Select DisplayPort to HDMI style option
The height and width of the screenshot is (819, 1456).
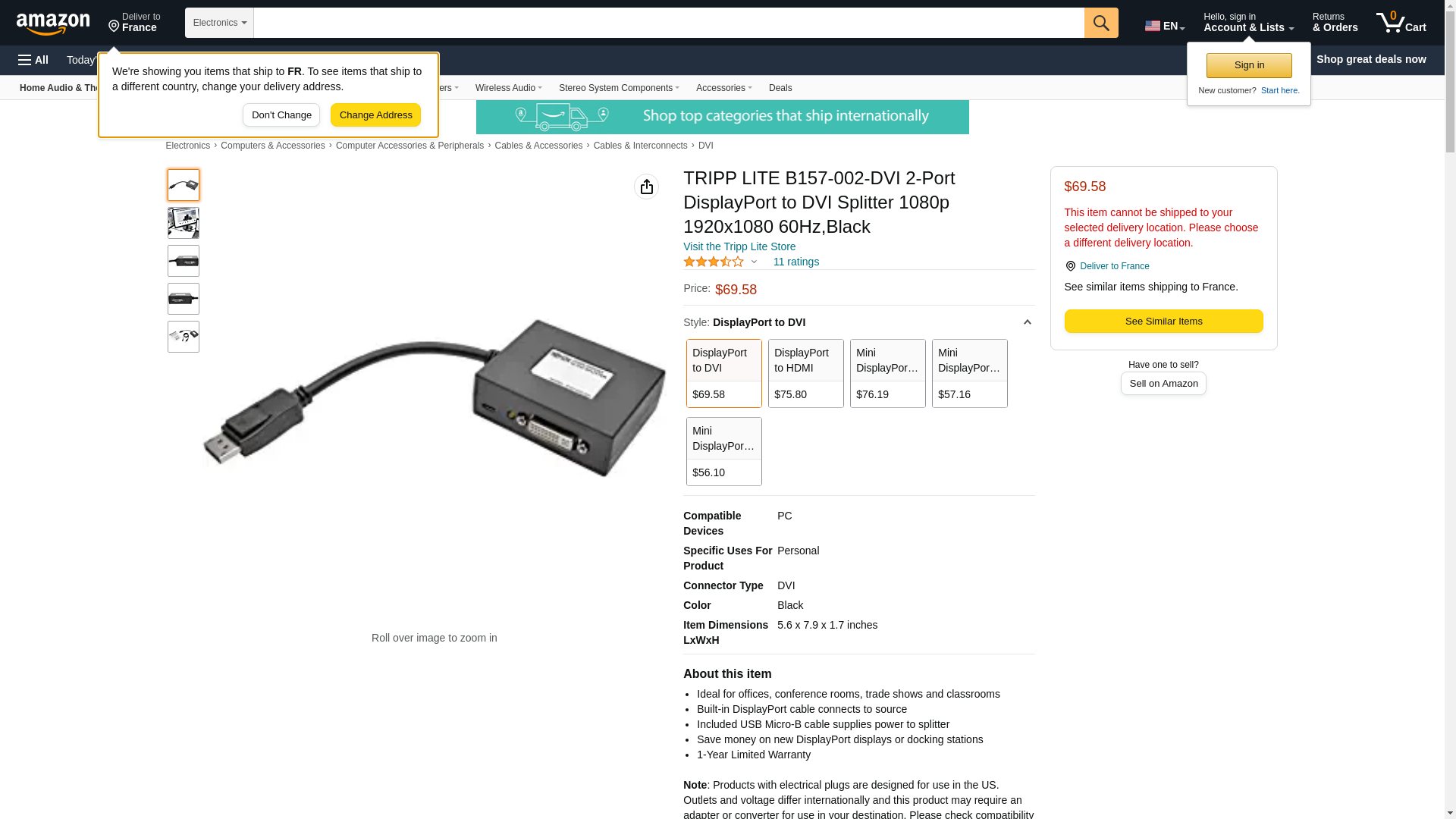tap(805, 373)
